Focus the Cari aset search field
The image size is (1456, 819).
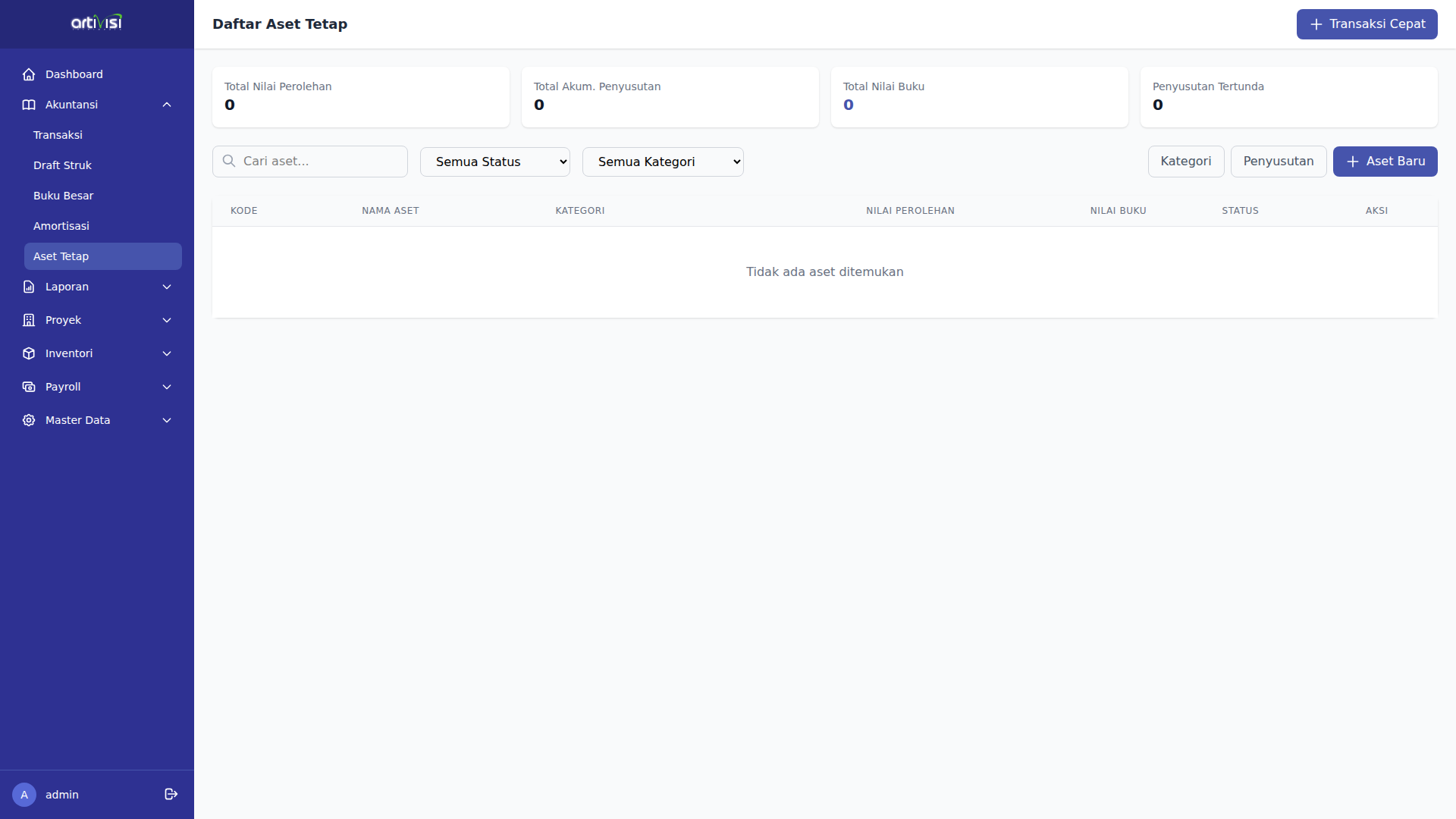tap(318, 162)
